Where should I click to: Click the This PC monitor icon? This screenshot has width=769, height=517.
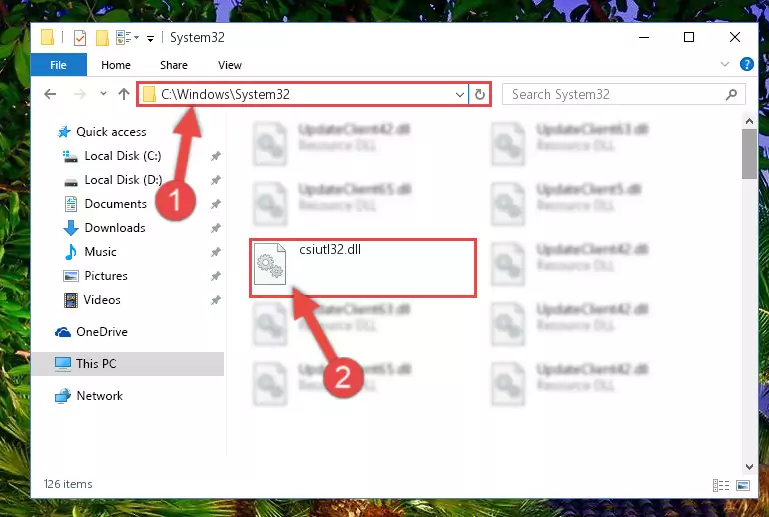tap(63, 364)
